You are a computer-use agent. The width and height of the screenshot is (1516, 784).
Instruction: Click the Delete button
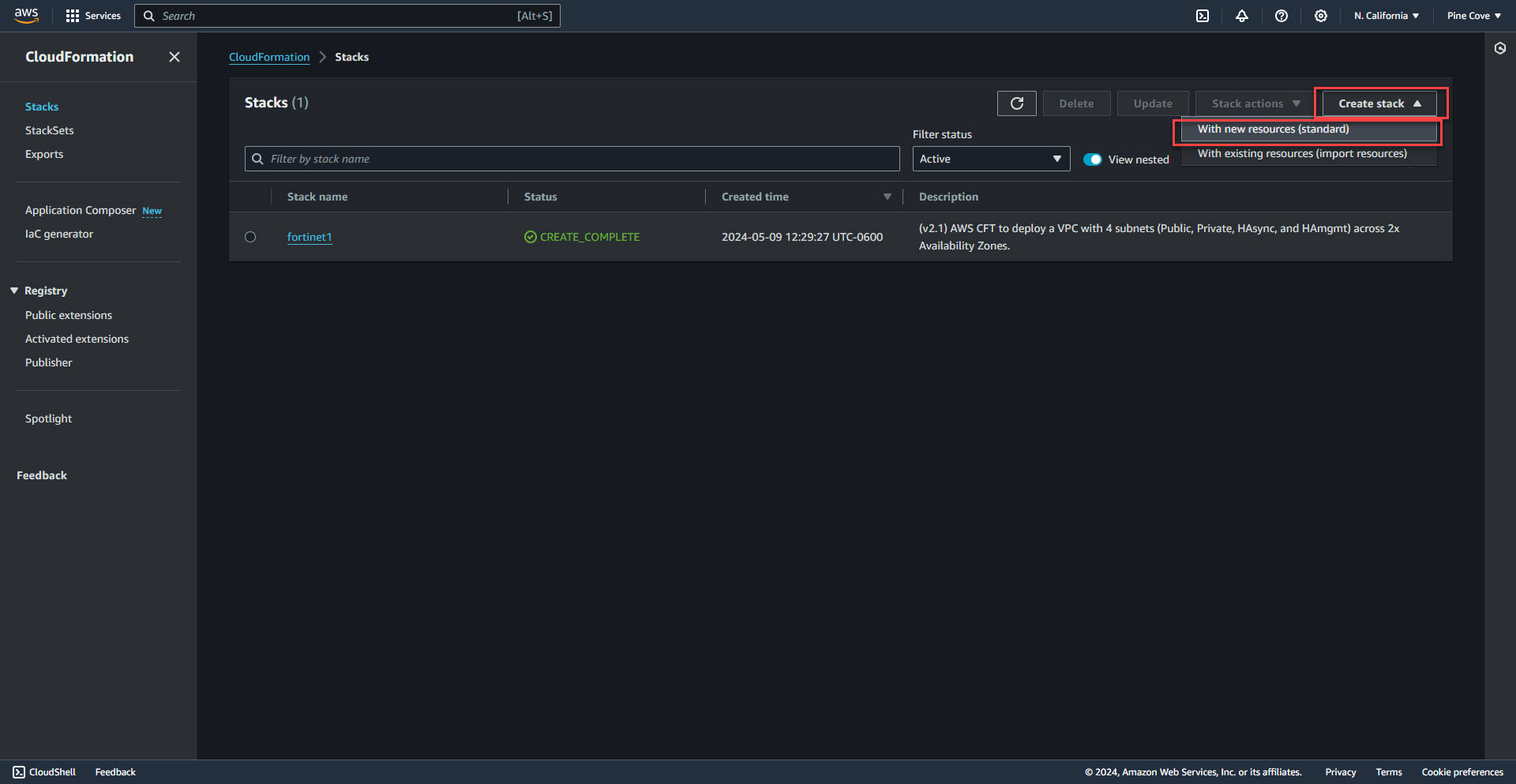[x=1077, y=103]
